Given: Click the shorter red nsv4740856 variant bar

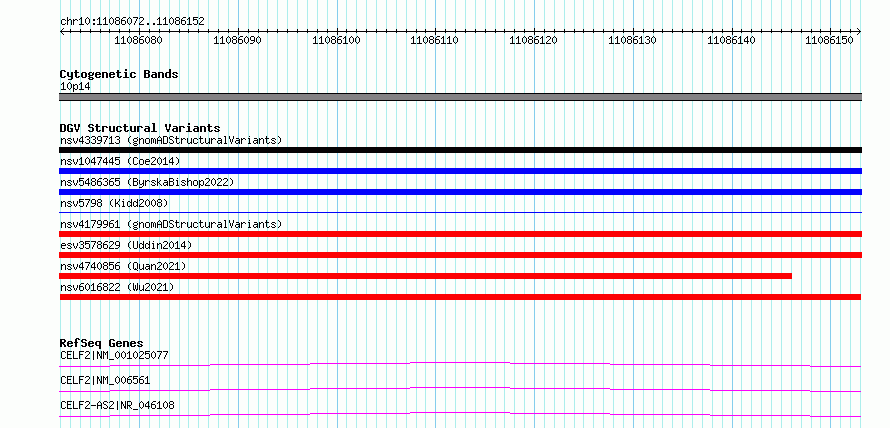Looking at the screenshot, I should tap(426, 276).
